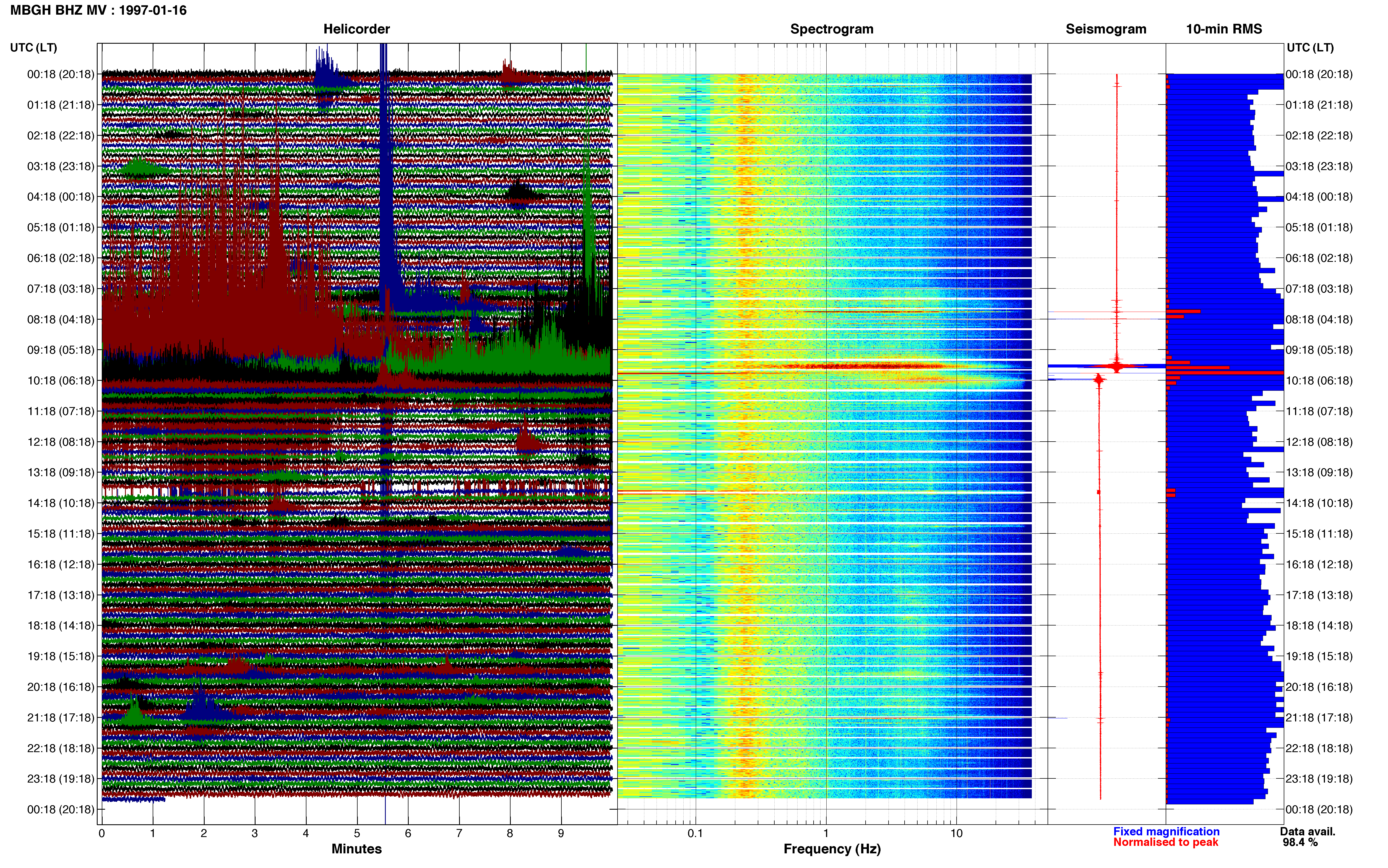1388x868 pixels.
Task: Click left time label 23:18 (19:18)
Action: point(61,779)
